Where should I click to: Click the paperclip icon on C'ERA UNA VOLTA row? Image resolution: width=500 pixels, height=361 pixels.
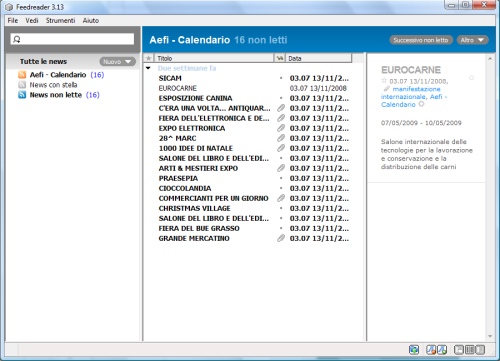281,108
